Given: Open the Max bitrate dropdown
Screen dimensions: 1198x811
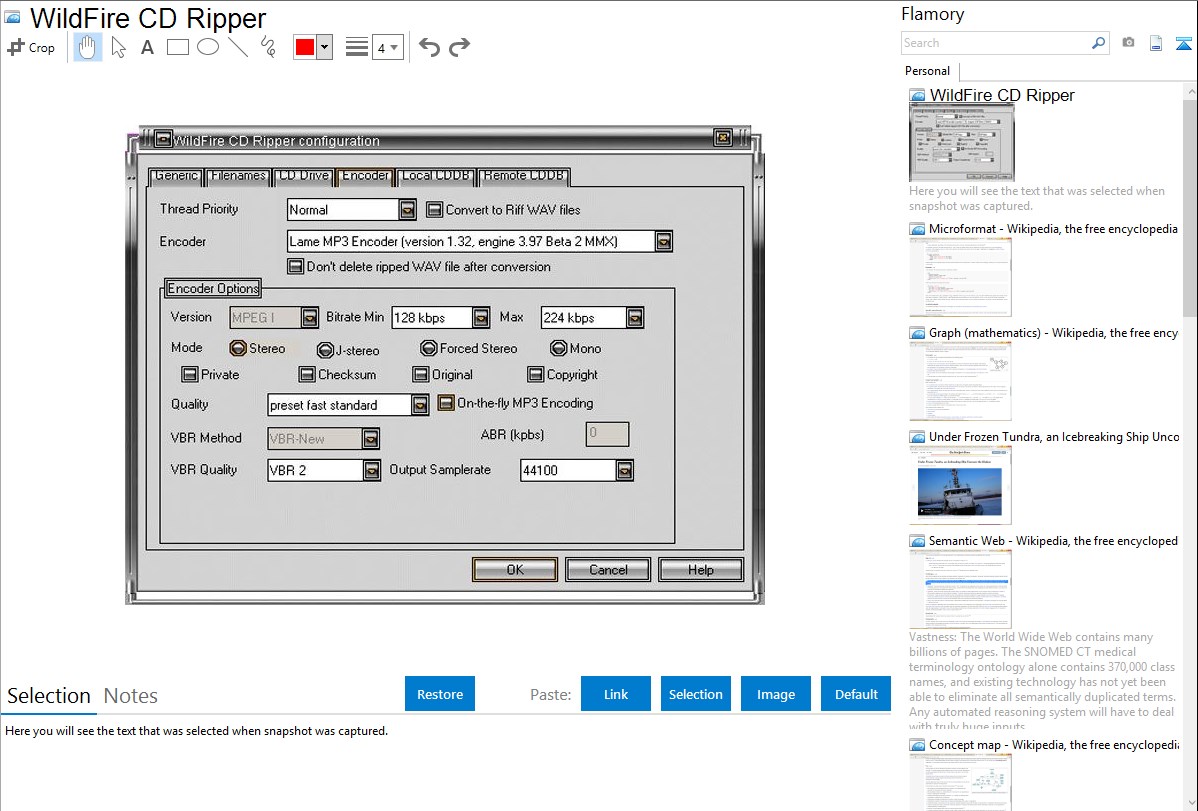Looking at the screenshot, I should coord(634,317).
